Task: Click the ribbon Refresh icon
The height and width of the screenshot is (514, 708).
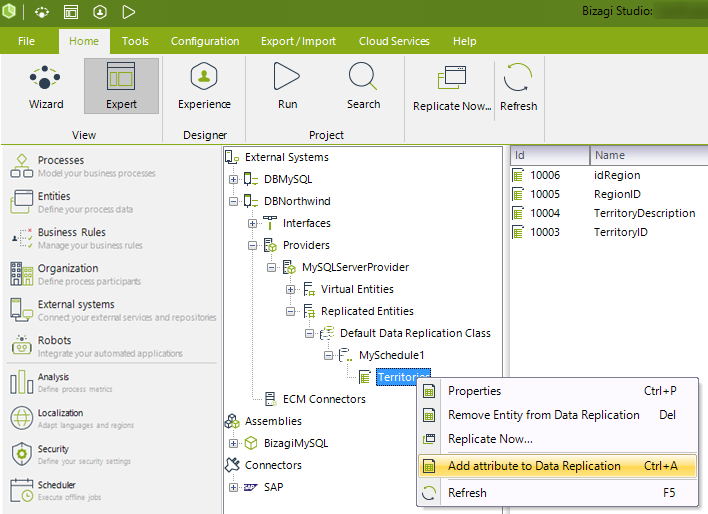Action: pos(517,78)
